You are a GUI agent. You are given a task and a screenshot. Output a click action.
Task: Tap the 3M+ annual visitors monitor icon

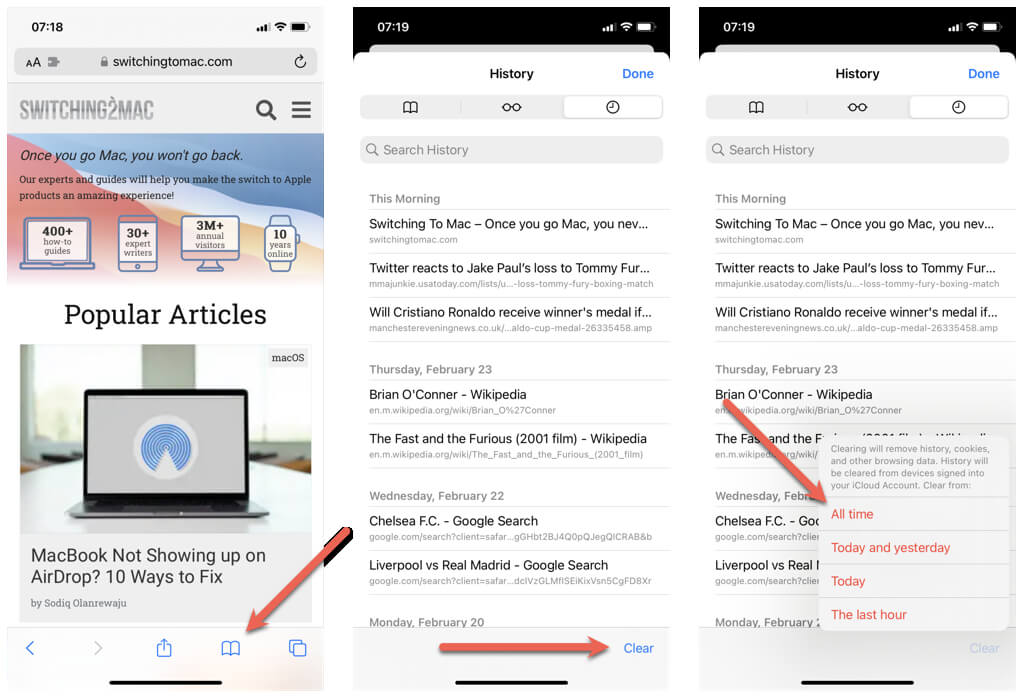pos(210,243)
